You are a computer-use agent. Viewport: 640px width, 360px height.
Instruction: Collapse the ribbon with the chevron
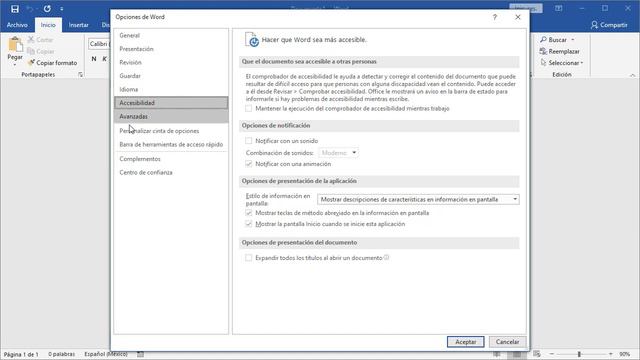[632, 75]
